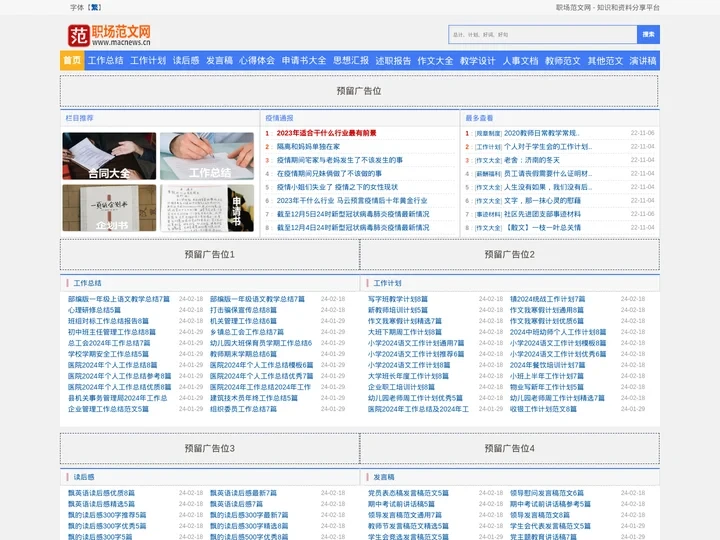
Task: Open the 工作总结 section heading
Action: point(87,283)
